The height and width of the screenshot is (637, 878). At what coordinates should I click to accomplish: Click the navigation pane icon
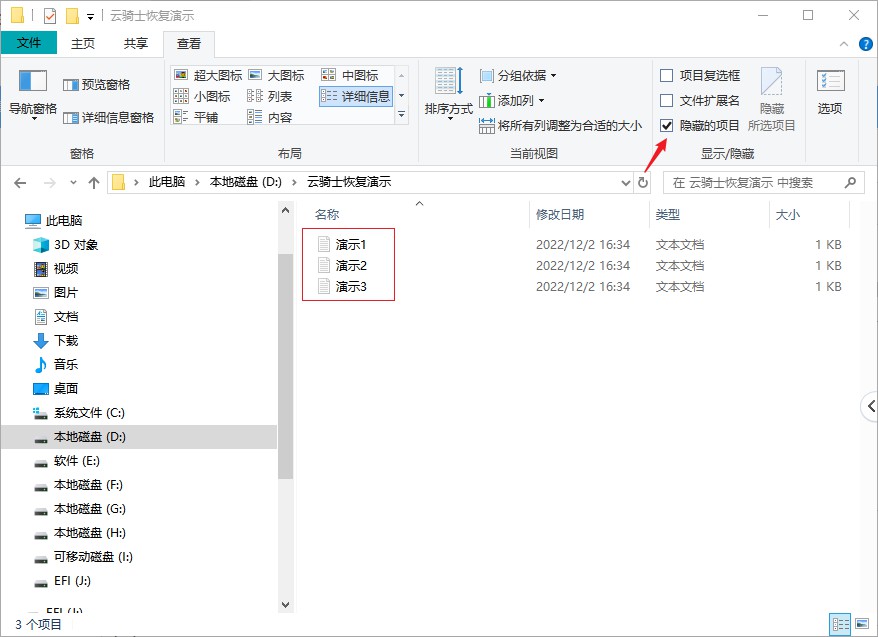[x=33, y=84]
